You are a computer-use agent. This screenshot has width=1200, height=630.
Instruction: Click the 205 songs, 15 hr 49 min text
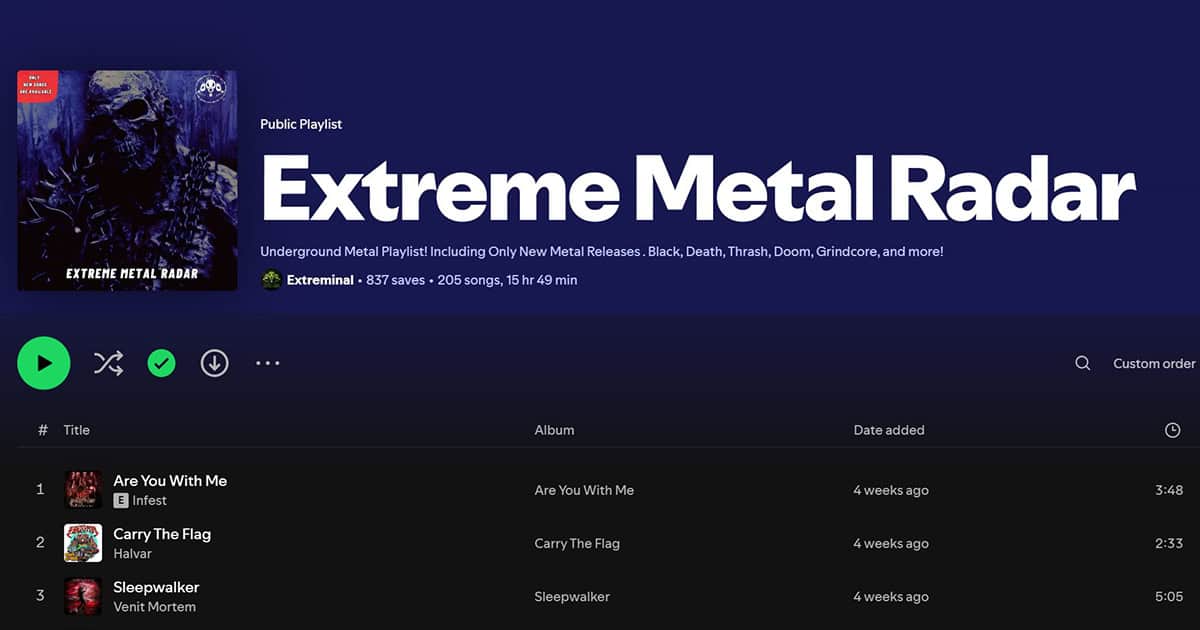(x=507, y=280)
